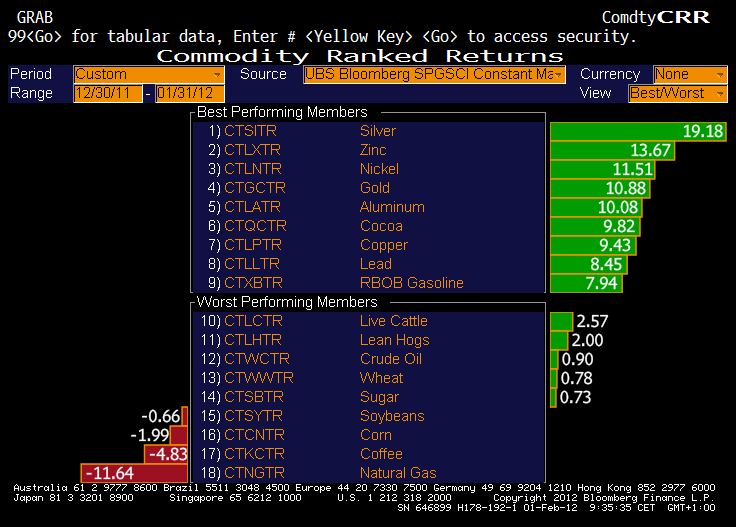Click the green 8.45 Lead return bar
The height and width of the screenshot is (527, 736).
click(589, 265)
